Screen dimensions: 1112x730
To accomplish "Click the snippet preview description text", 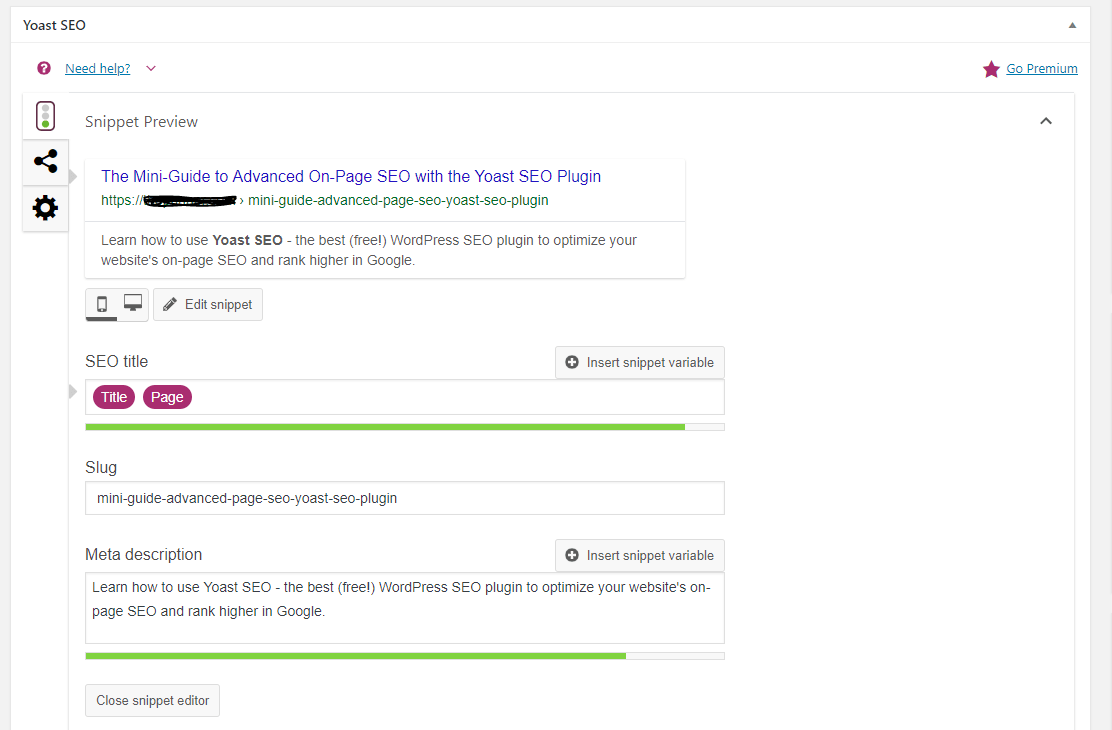I will coord(369,250).
